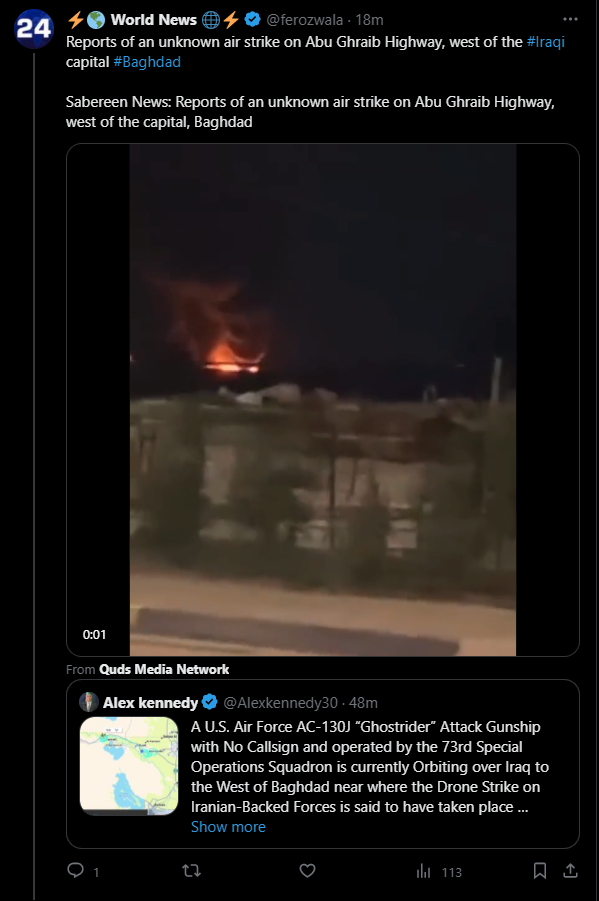
Task: View analytics via the bar chart icon
Action: pyautogui.click(x=424, y=871)
